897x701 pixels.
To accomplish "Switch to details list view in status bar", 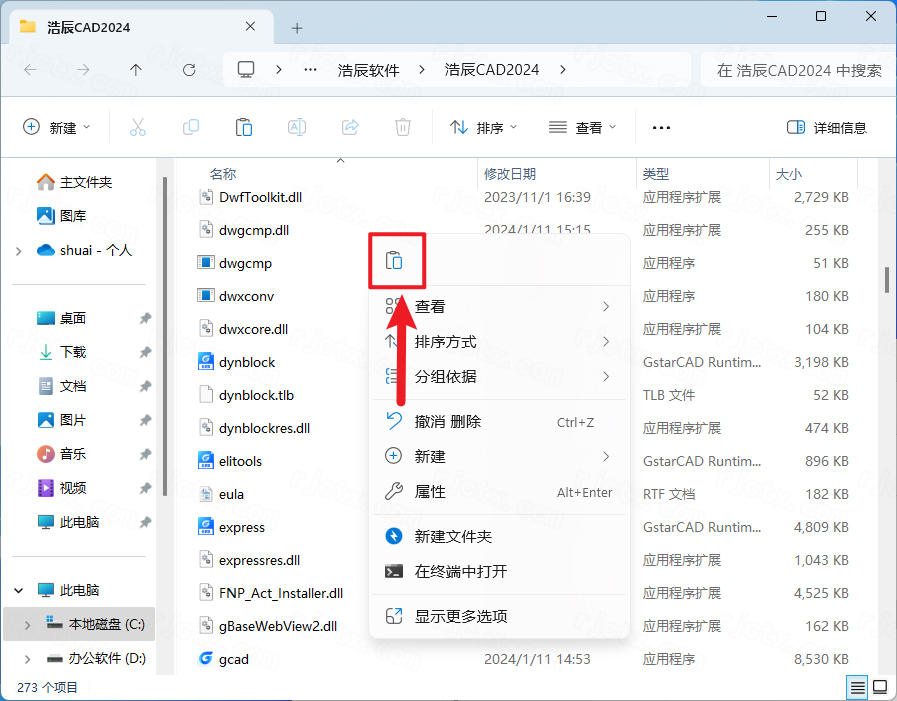I will tap(857, 687).
